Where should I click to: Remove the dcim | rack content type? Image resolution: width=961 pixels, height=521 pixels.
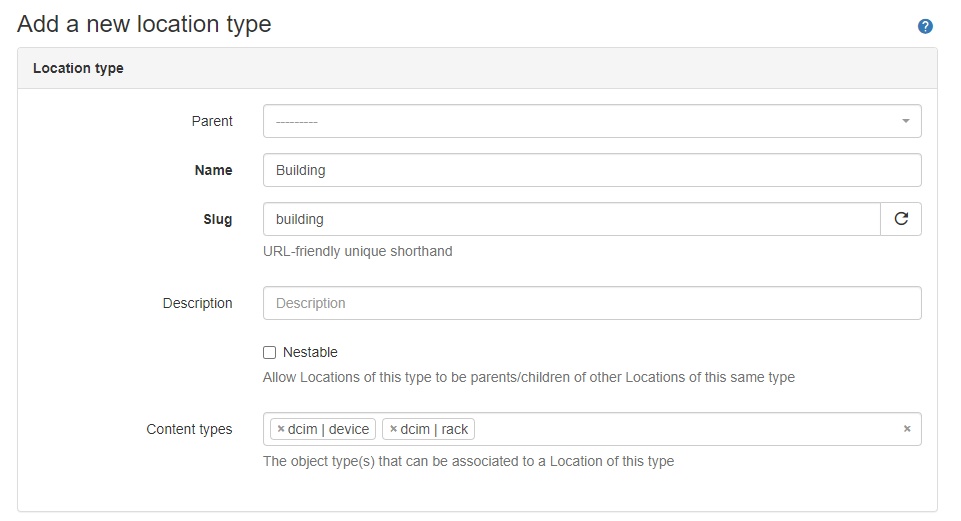click(x=394, y=430)
